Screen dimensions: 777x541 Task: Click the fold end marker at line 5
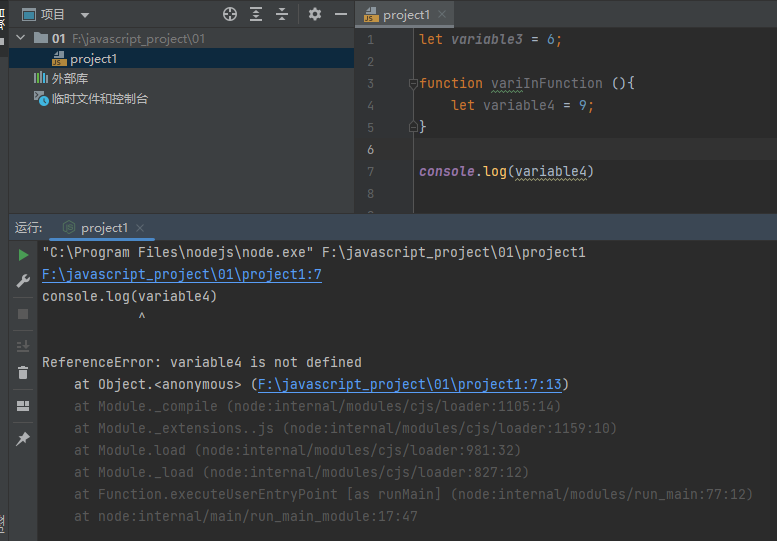pos(413,127)
